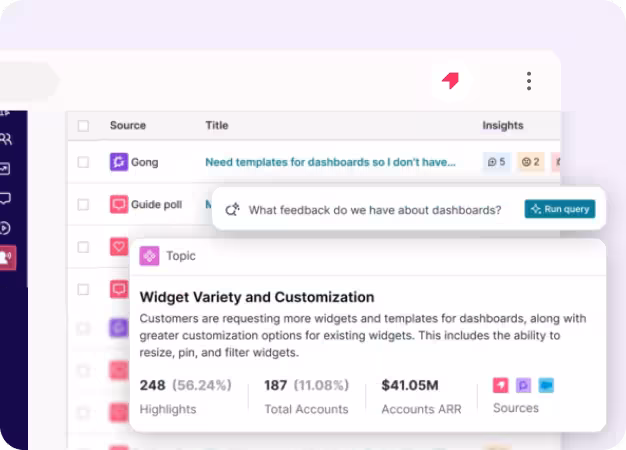Open the chat bubble sidebar icon
This screenshot has width=626, height=450.
(5, 198)
